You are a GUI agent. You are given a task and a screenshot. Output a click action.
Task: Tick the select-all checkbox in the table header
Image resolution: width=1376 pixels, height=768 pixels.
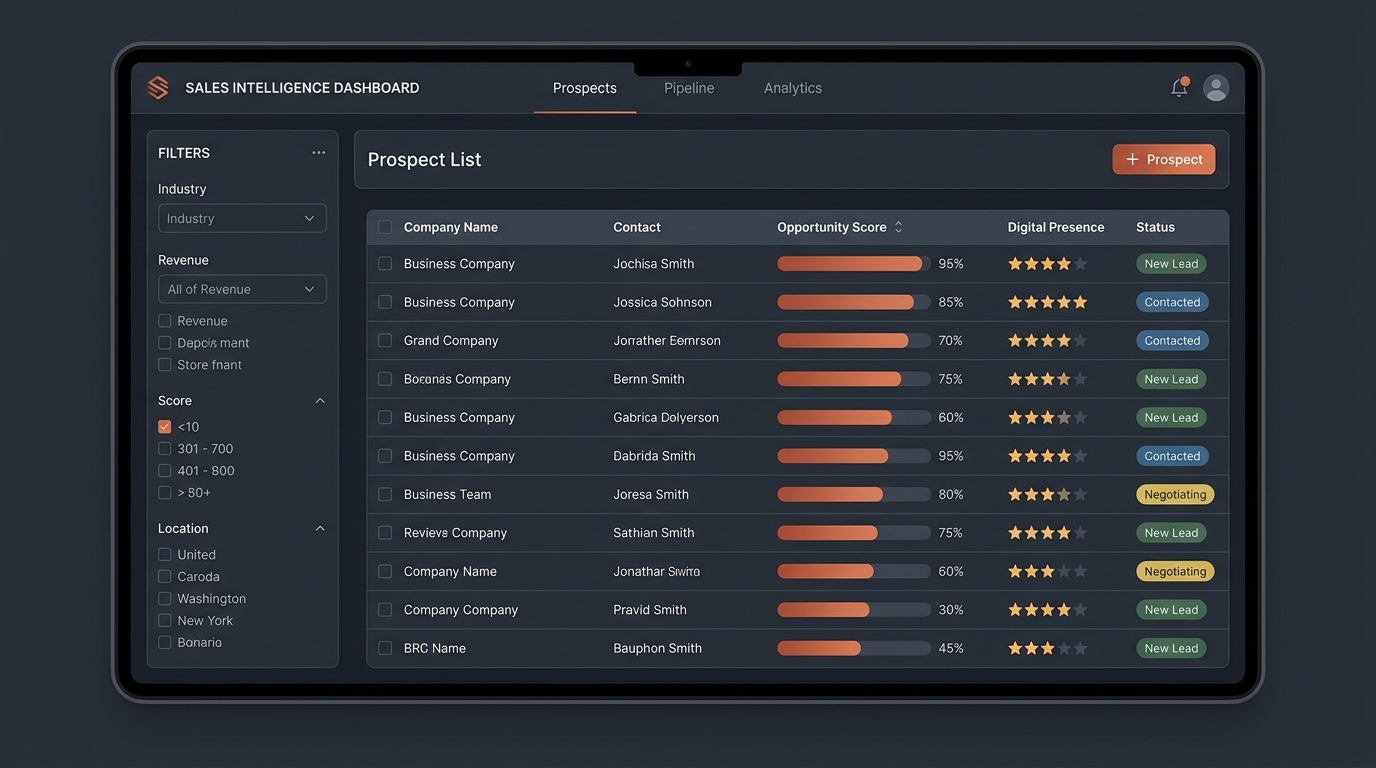click(x=385, y=227)
